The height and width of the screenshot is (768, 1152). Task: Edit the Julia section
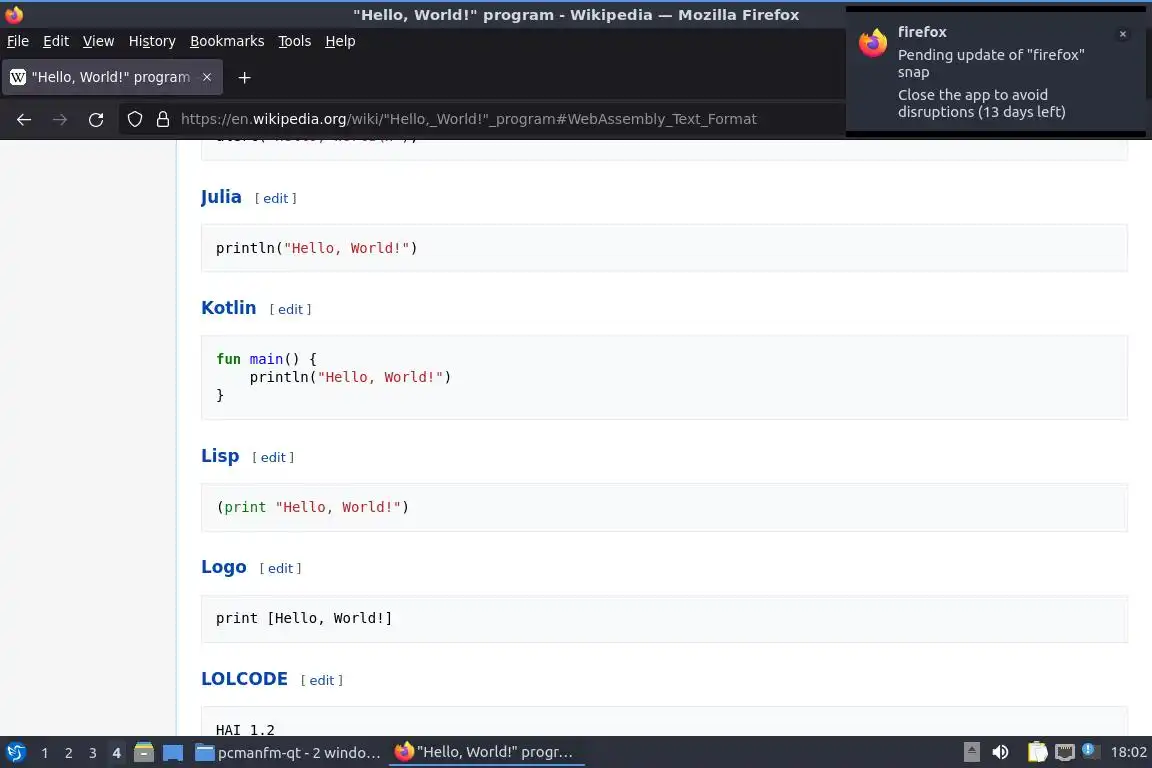point(276,198)
